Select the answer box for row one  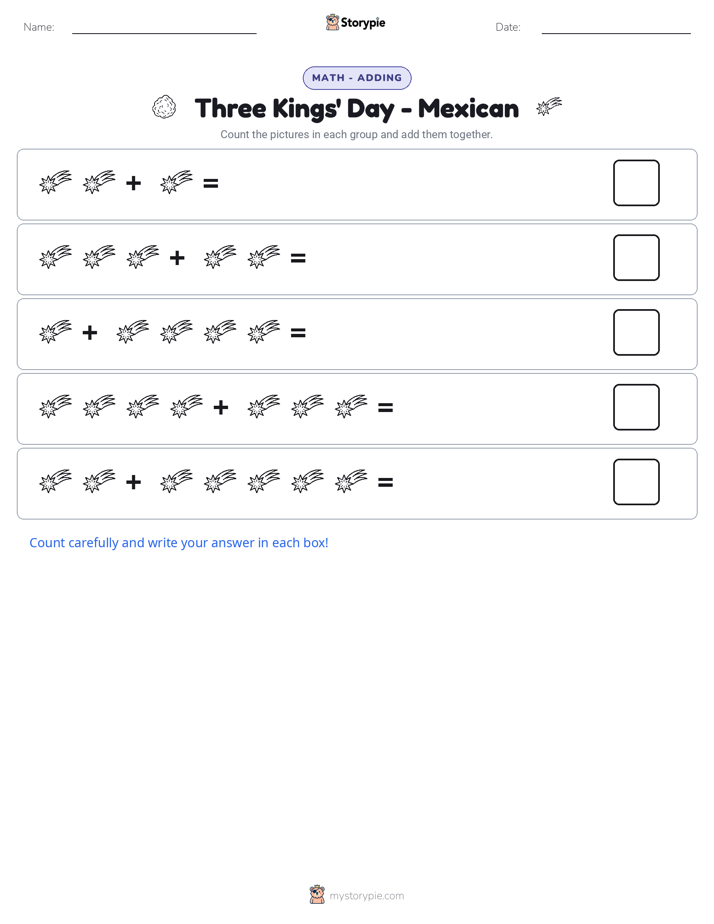(636, 183)
